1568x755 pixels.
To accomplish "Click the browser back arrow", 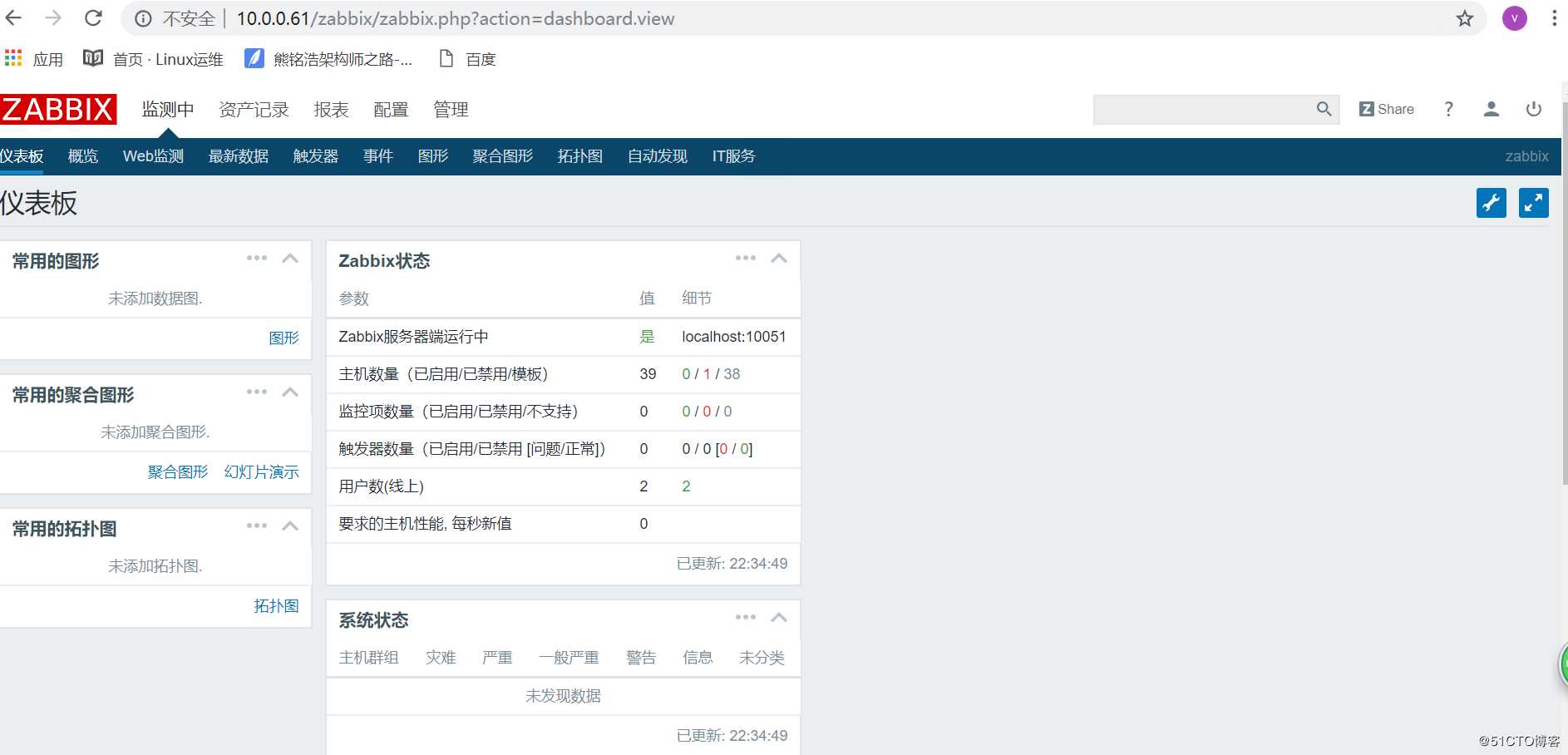I will point(14,17).
